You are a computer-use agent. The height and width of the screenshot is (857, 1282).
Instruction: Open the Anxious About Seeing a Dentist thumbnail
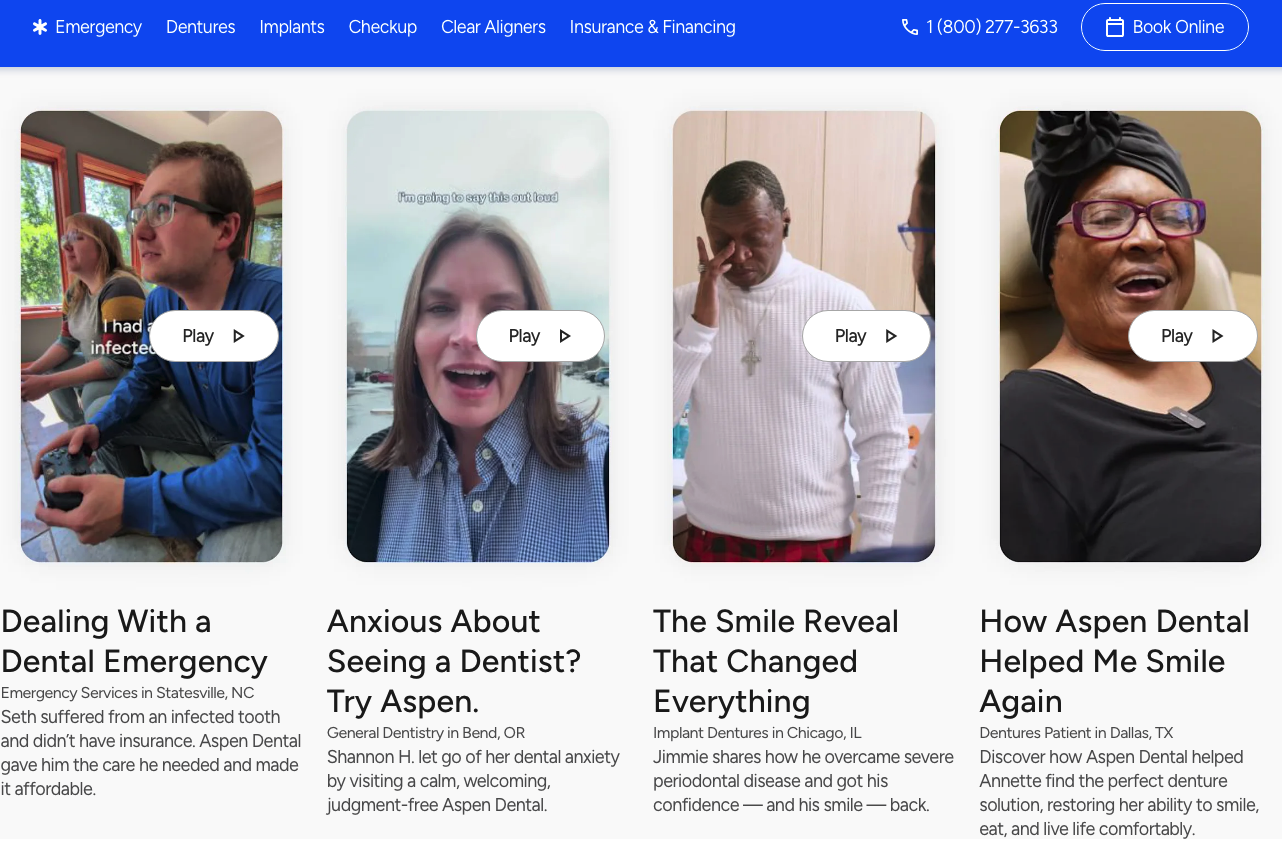click(478, 336)
